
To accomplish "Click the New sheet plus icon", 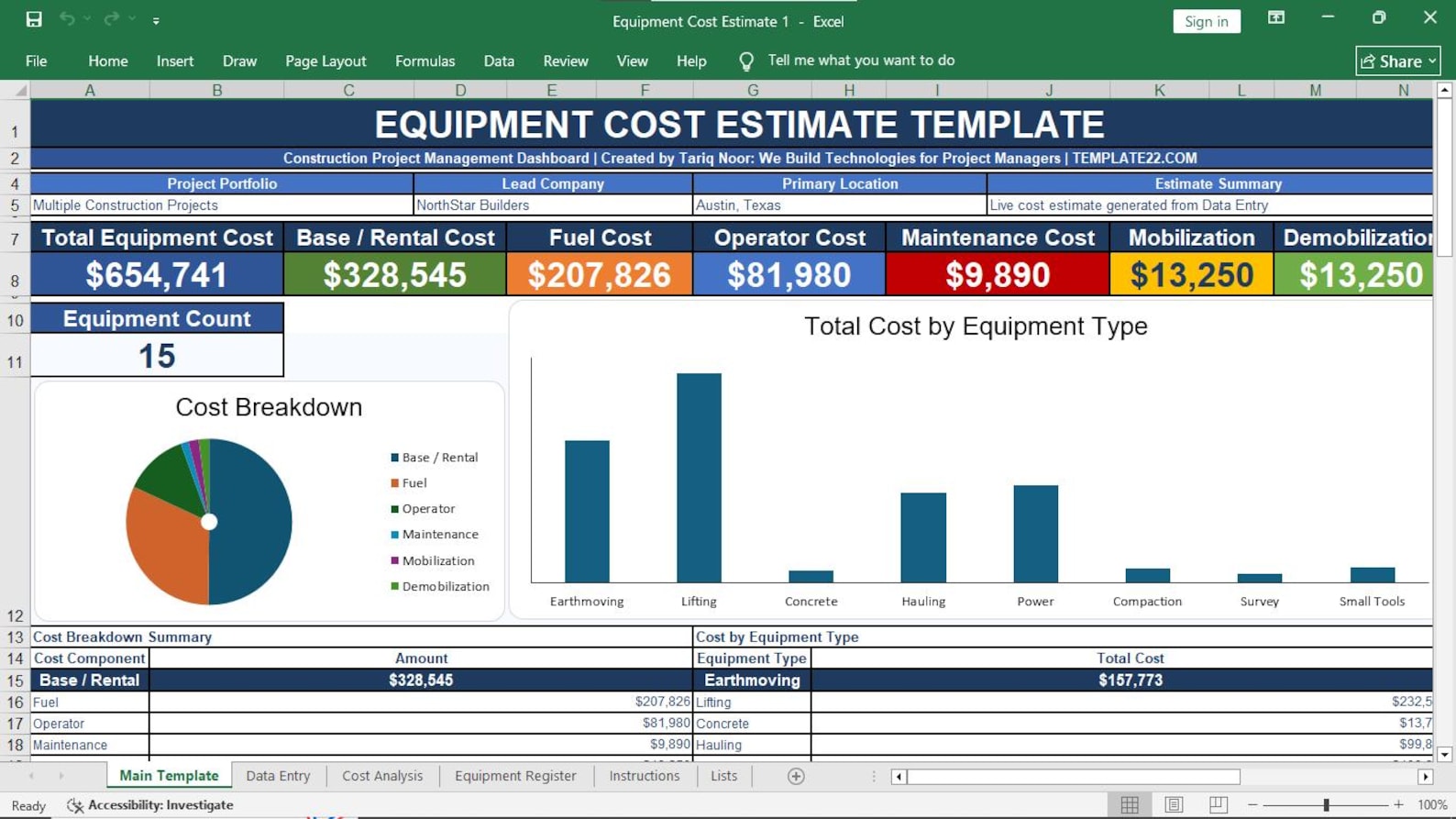I will 796,776.
